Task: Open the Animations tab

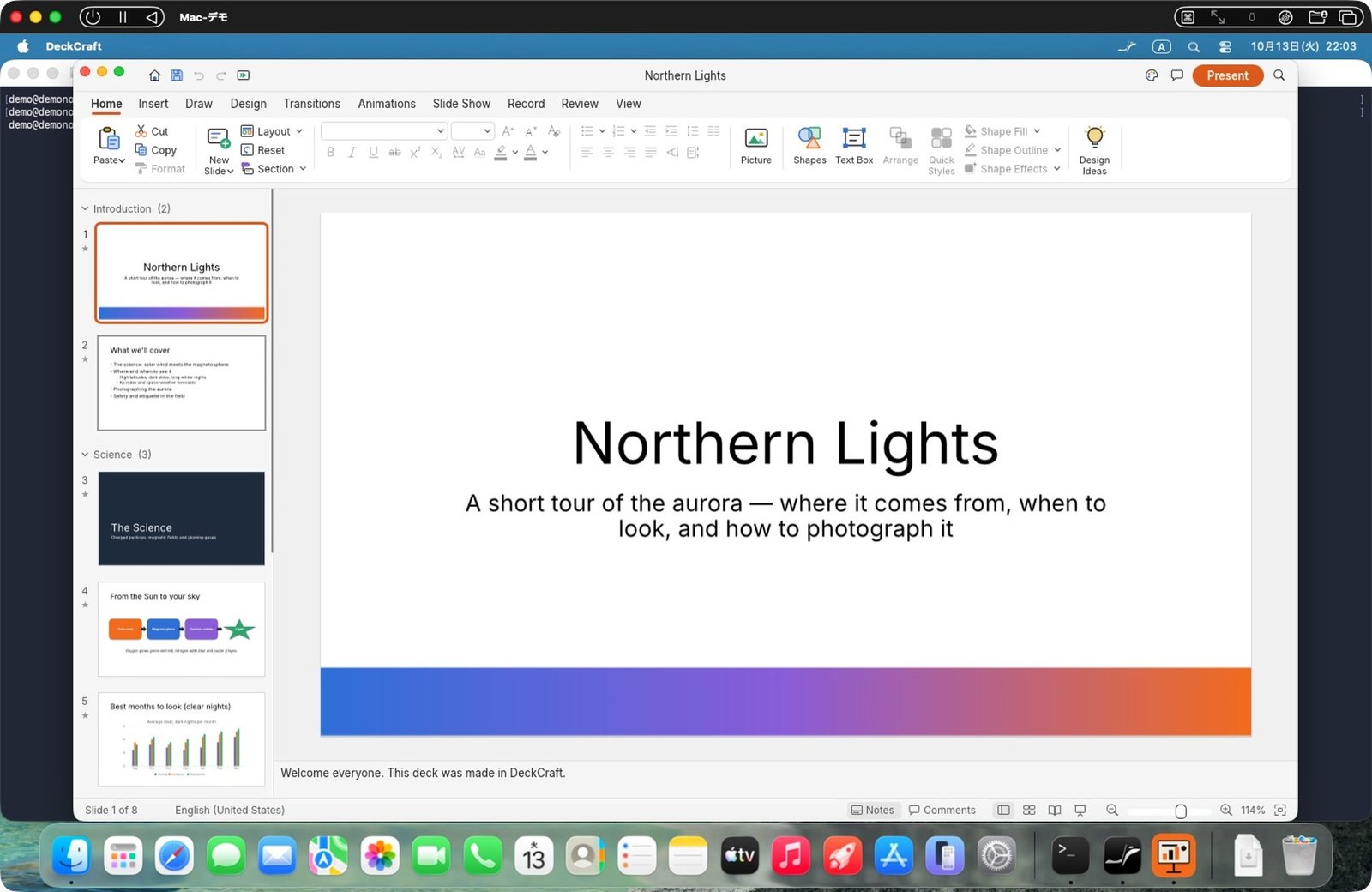Action: coord(387,104)
